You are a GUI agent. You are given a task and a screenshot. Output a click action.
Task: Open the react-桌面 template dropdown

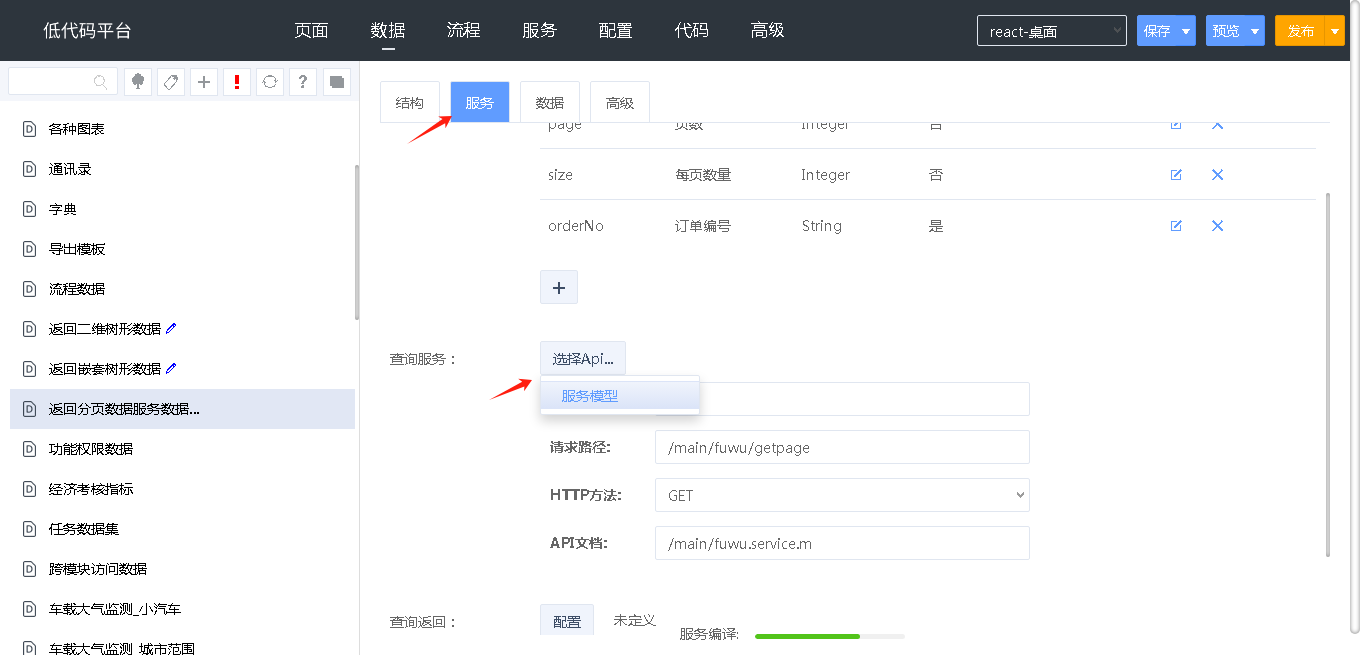1051,31
